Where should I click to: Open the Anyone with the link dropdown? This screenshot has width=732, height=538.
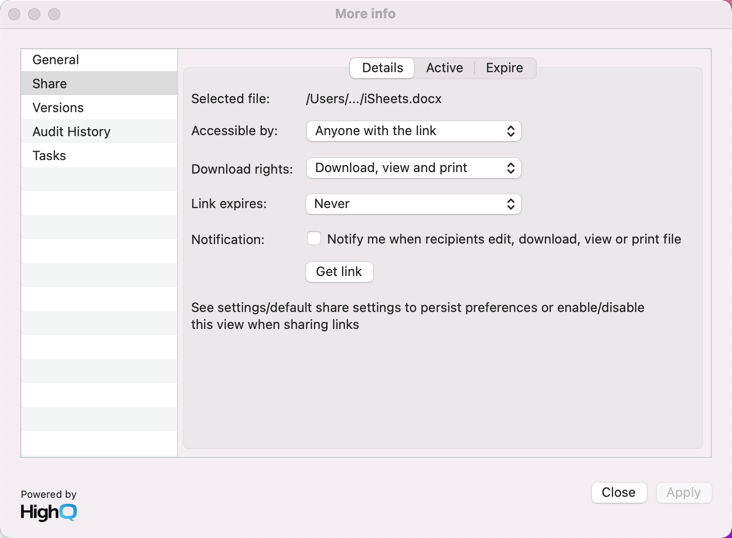(x=414, y=131)
